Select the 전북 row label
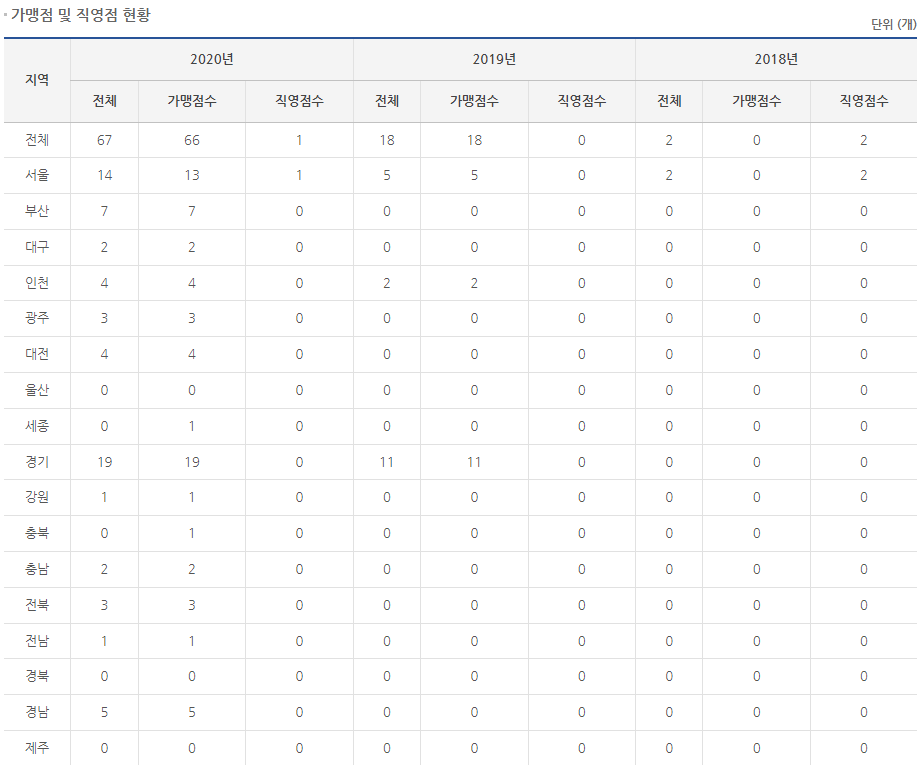This screenshot has height=765, width=922. (37, 604)
